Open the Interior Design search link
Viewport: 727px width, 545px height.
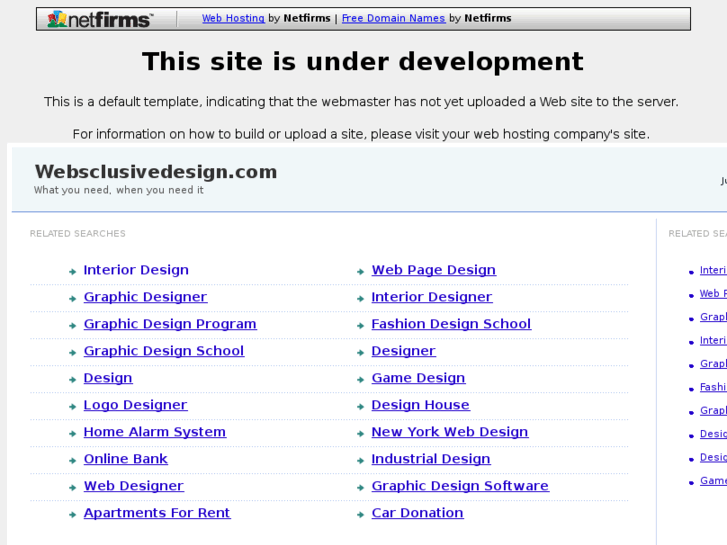pyautogui.click(x=136, y=270)
